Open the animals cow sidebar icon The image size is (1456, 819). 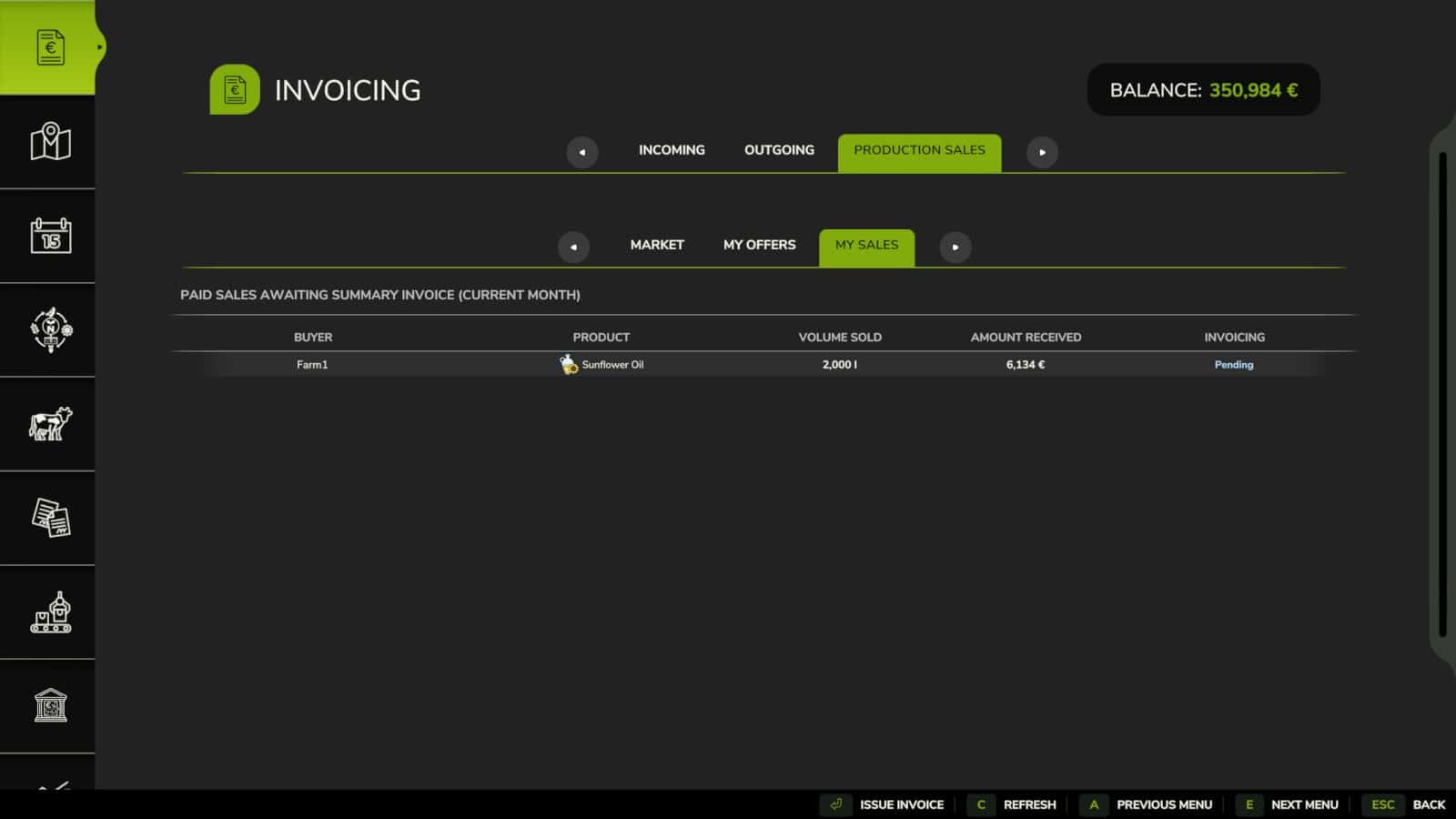coord(50,424)
